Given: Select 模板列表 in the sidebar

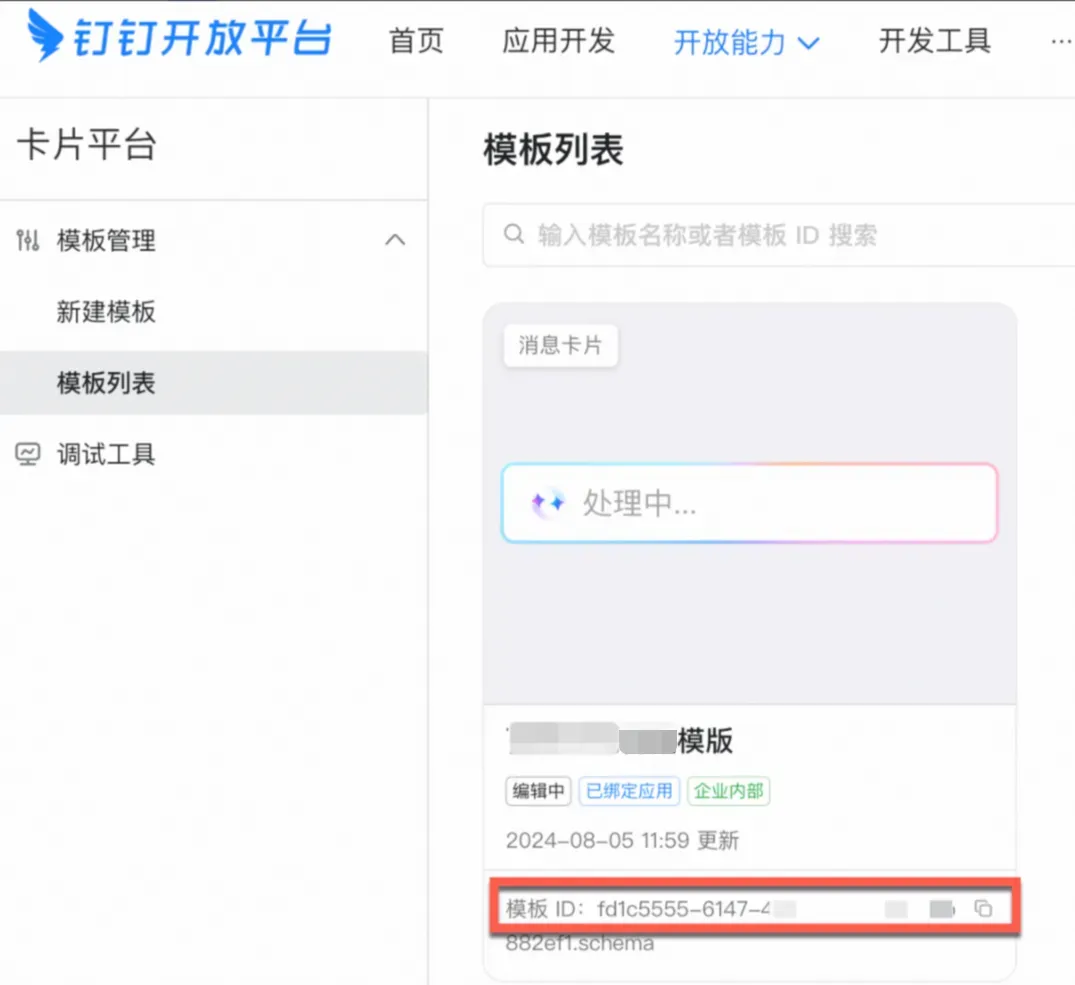Looking at the screenshot, I should (x=106, y=383).
